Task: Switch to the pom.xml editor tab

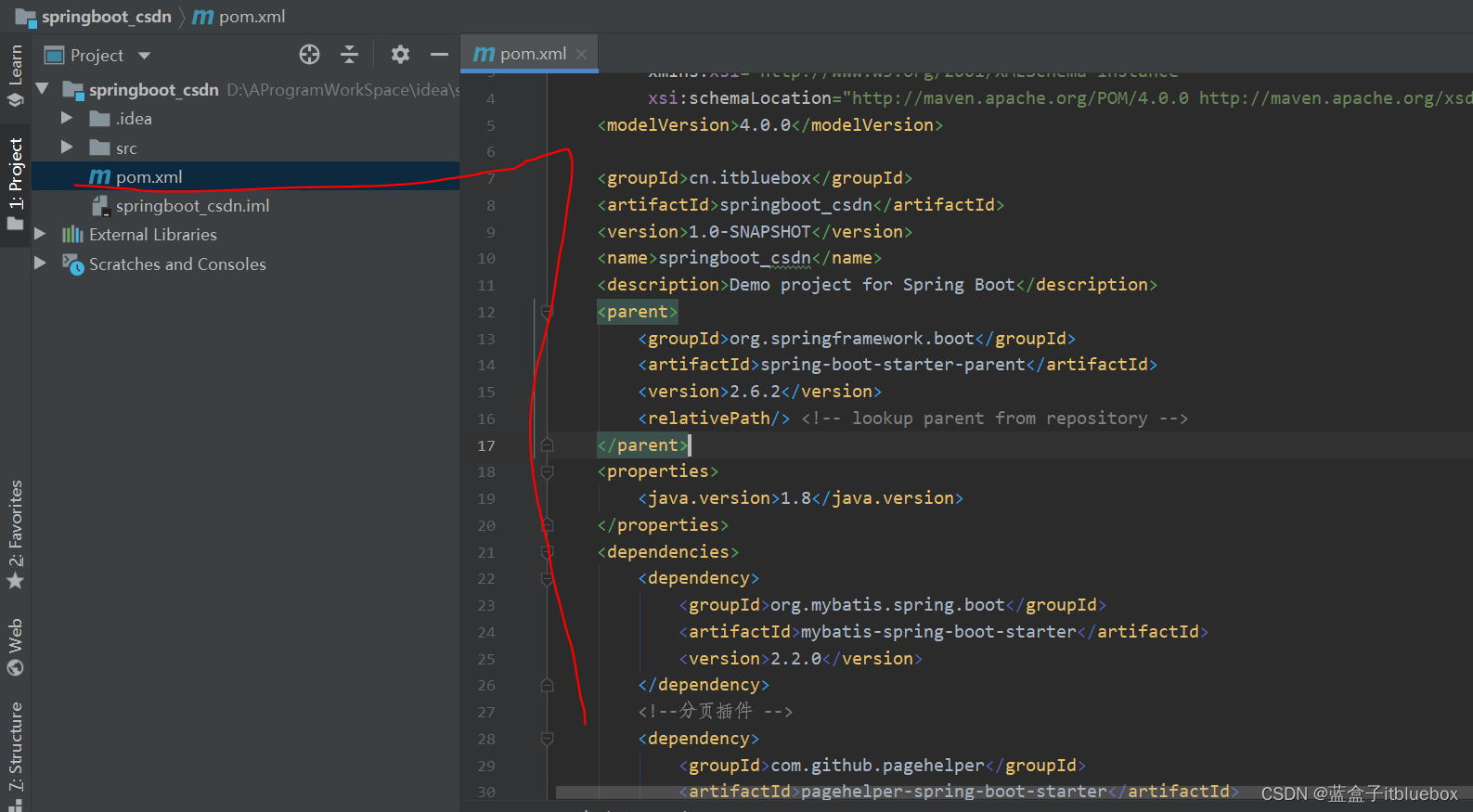Action: (530, 54)
